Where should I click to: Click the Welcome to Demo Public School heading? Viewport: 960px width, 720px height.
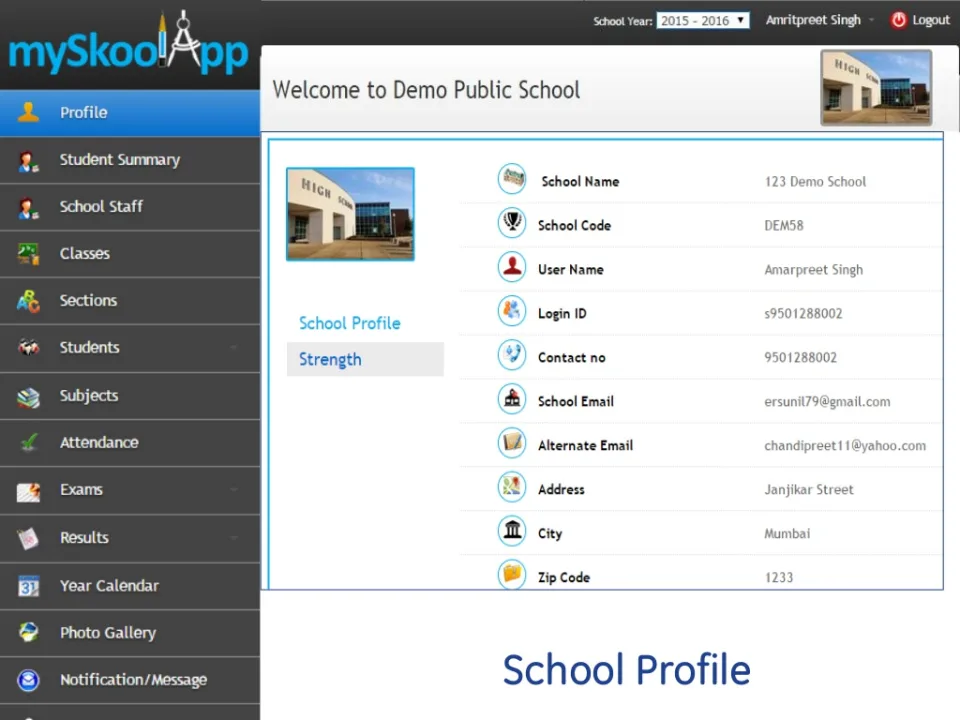click(426, 90)
